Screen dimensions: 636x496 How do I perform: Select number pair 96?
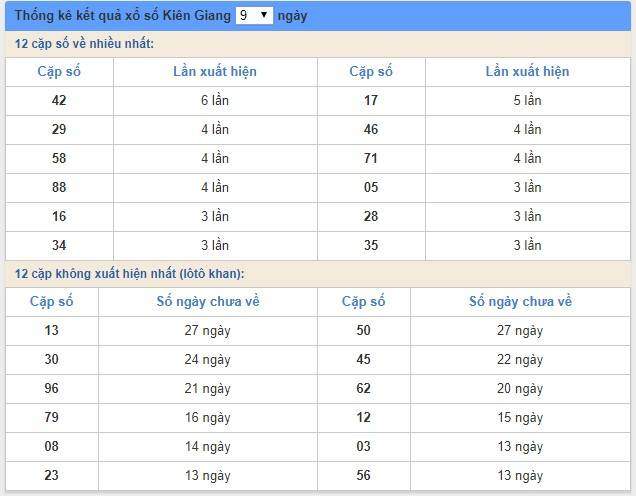point(52,389)
